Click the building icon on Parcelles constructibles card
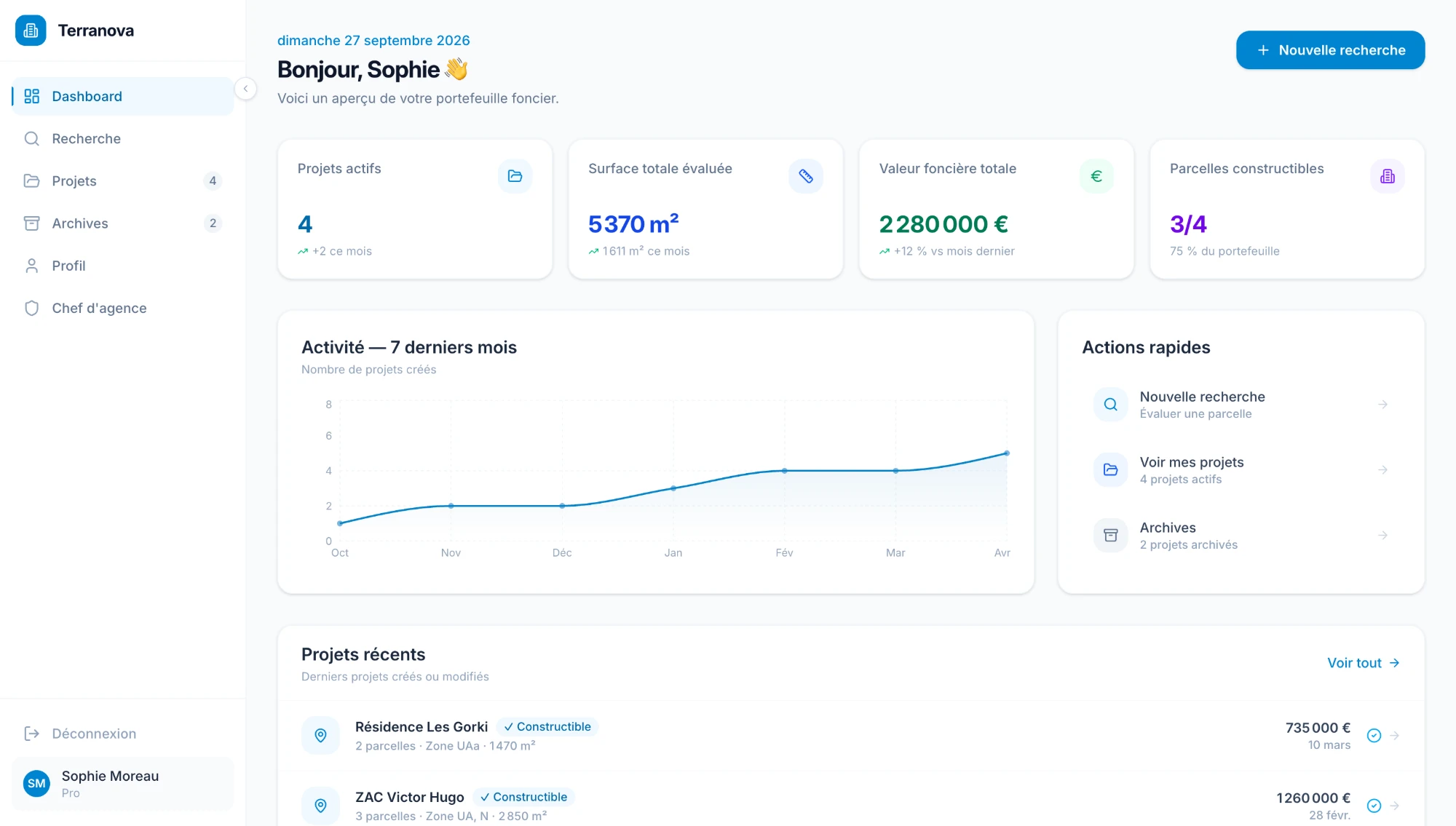1456x826 pixels. point(1388,176)
